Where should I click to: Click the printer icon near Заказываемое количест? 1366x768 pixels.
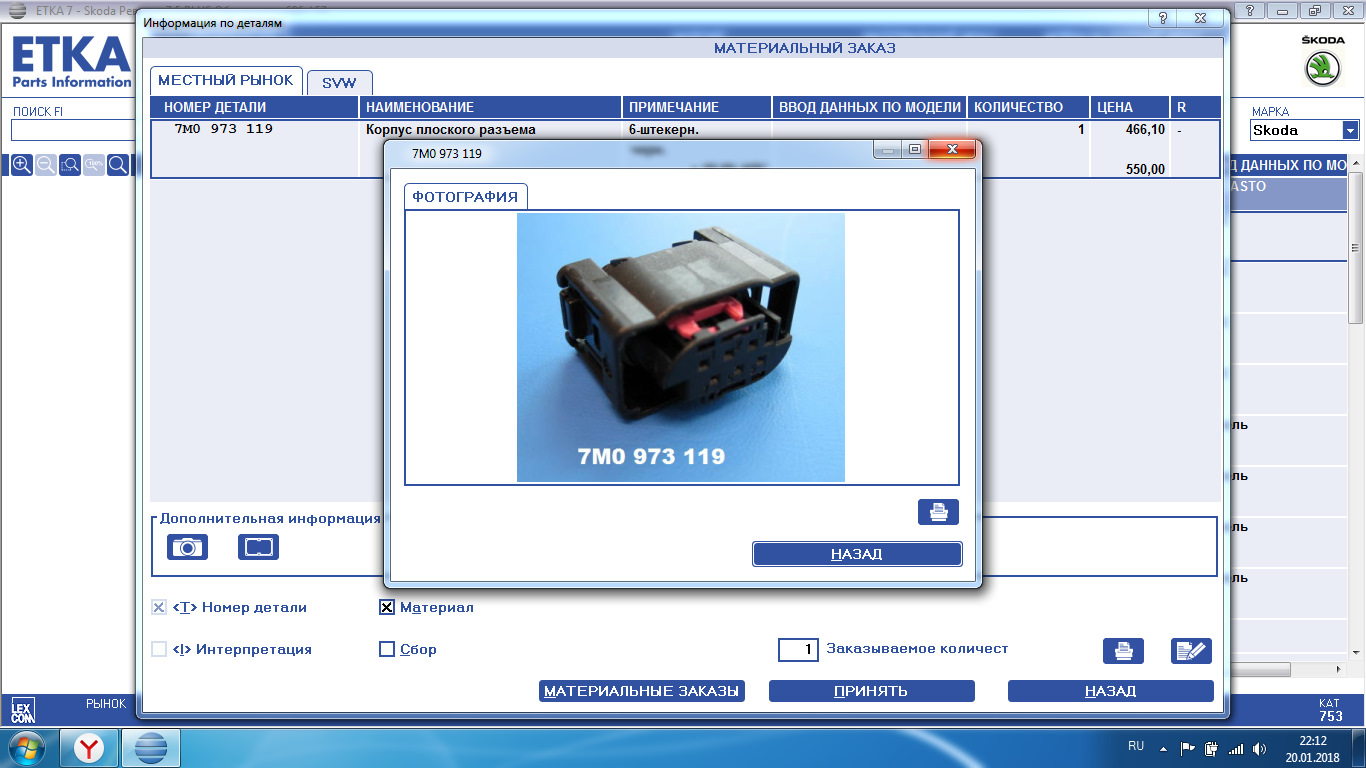1123,651
